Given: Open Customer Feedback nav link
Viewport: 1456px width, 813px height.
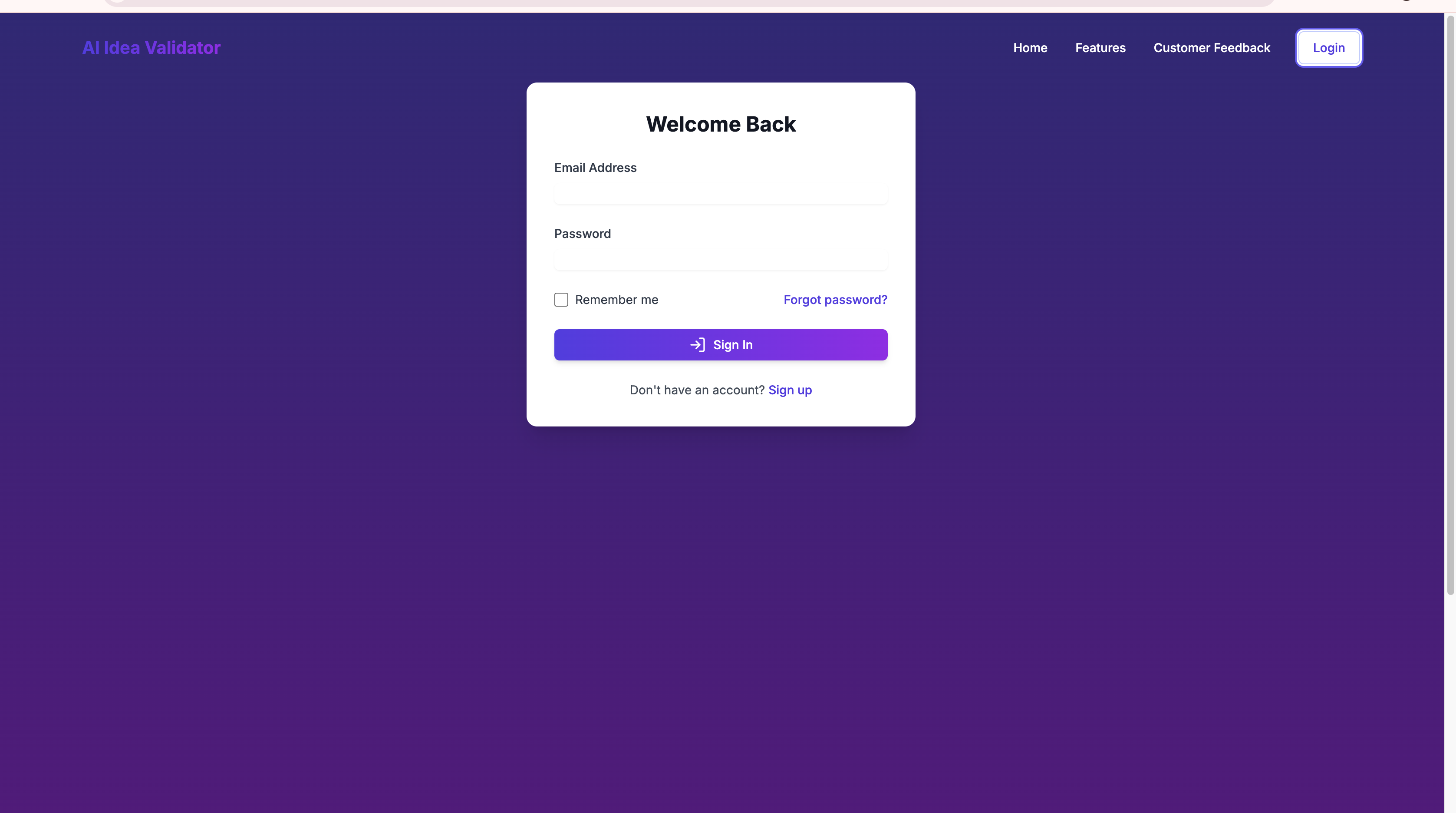Looking at the screenshot, I should coord(1211,47).
